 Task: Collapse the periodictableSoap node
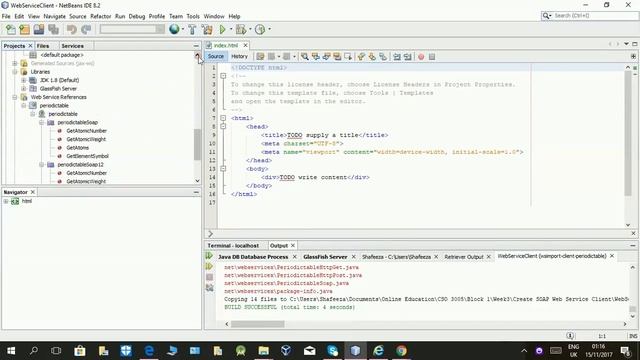tap(42, 122)
